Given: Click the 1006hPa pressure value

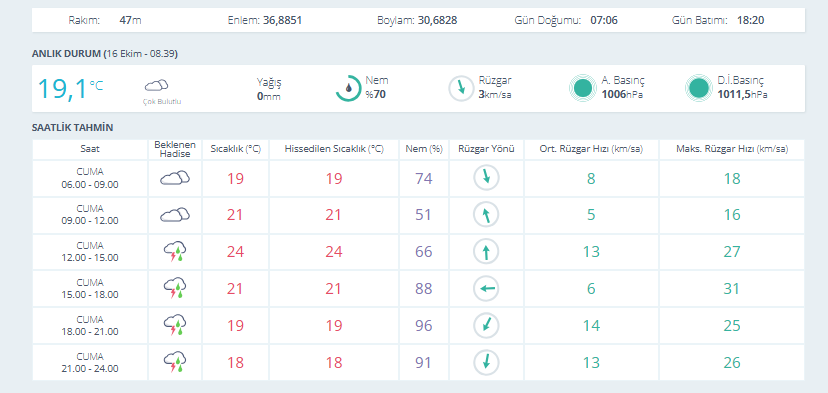Looking at the screenshot, I should [x=622, y=95].
